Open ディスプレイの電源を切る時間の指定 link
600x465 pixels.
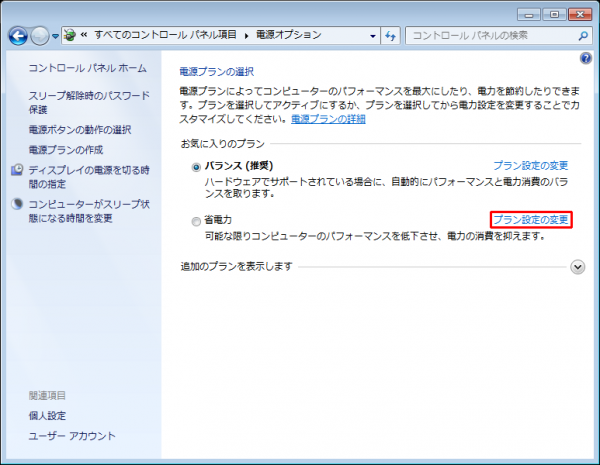89,177
